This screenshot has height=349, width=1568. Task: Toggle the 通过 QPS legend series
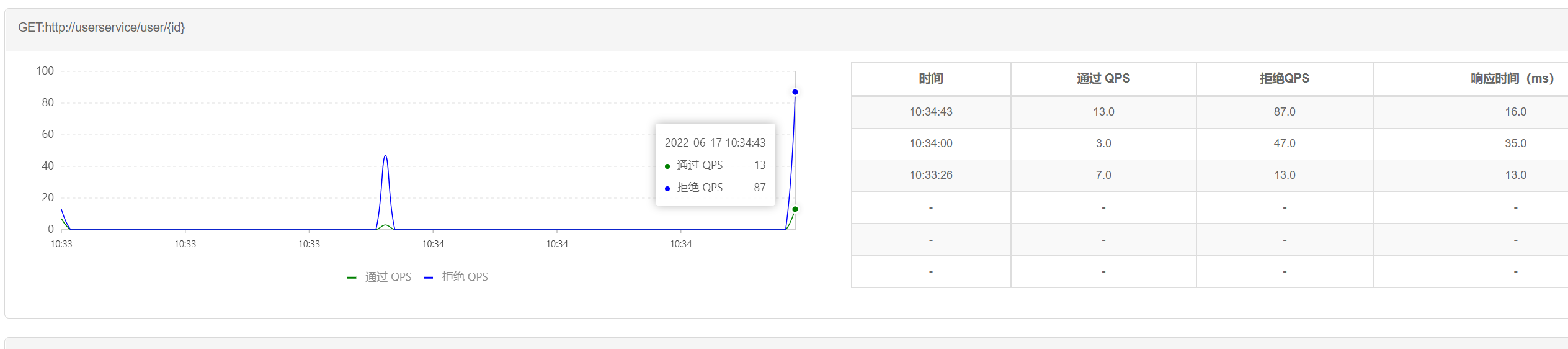pyautogui.click(x=379, y=277)
